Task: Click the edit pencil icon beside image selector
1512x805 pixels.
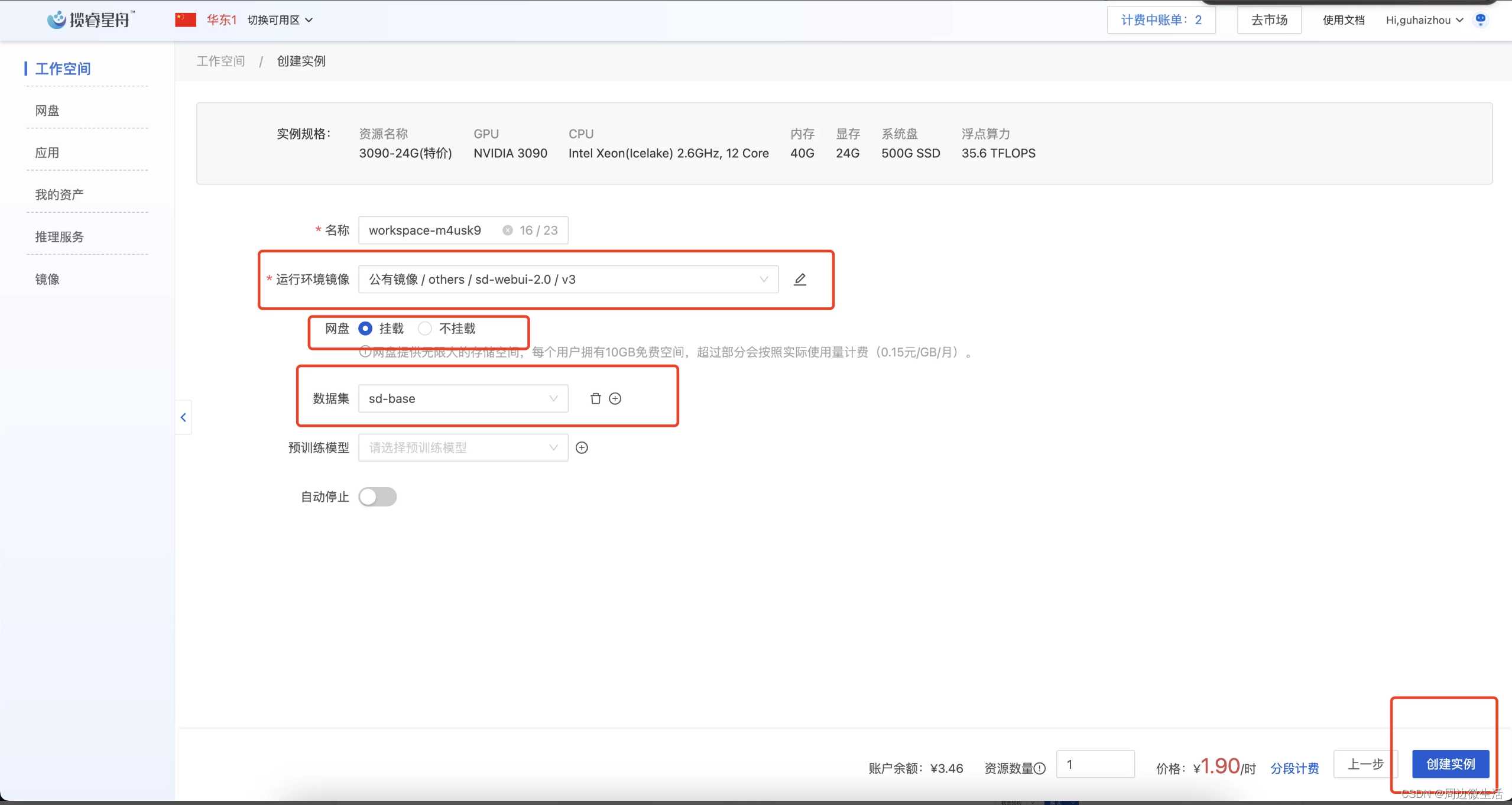Action: (800, 279)
